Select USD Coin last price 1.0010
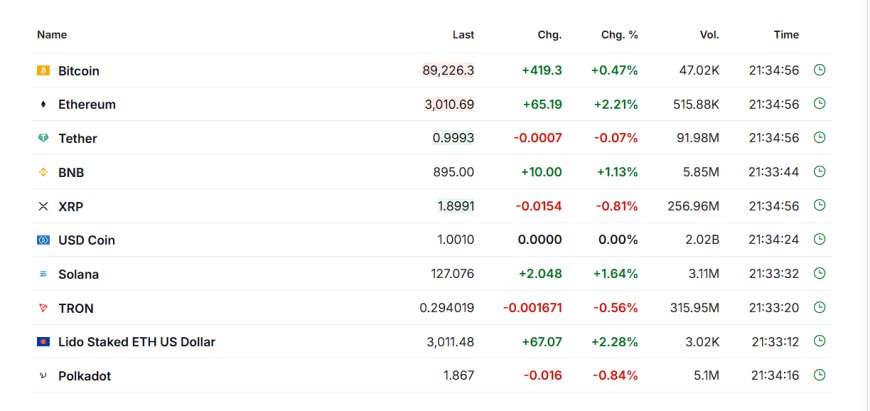The image size is (870, 411). tap(456, 240)
